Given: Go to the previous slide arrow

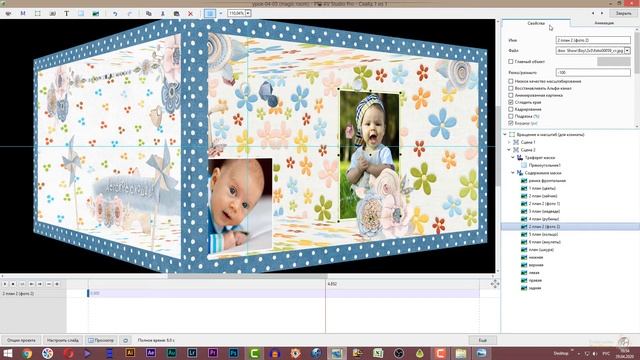Looking at the screenshot, I should pos(593,13).
